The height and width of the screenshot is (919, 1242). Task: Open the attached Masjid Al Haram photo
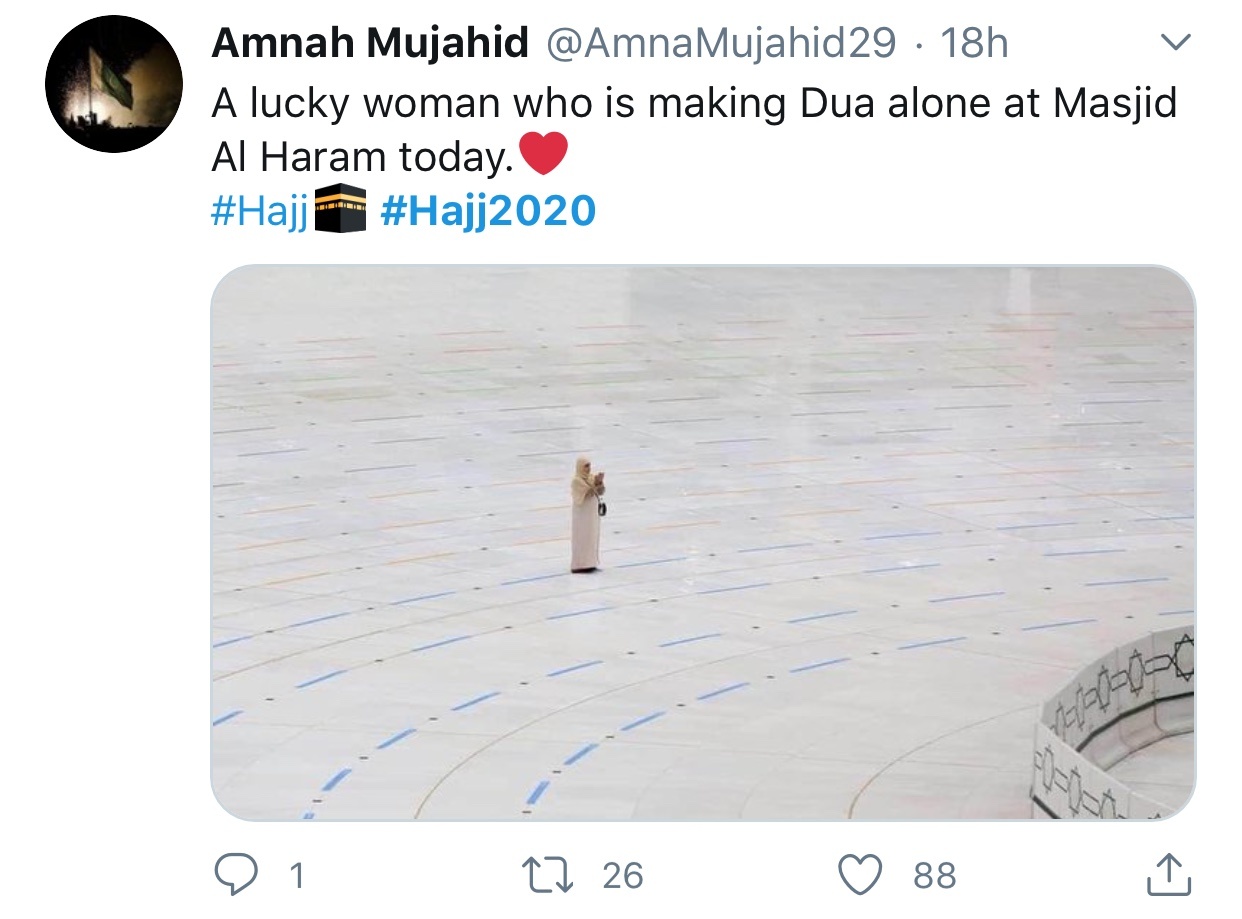click(703, 542)
